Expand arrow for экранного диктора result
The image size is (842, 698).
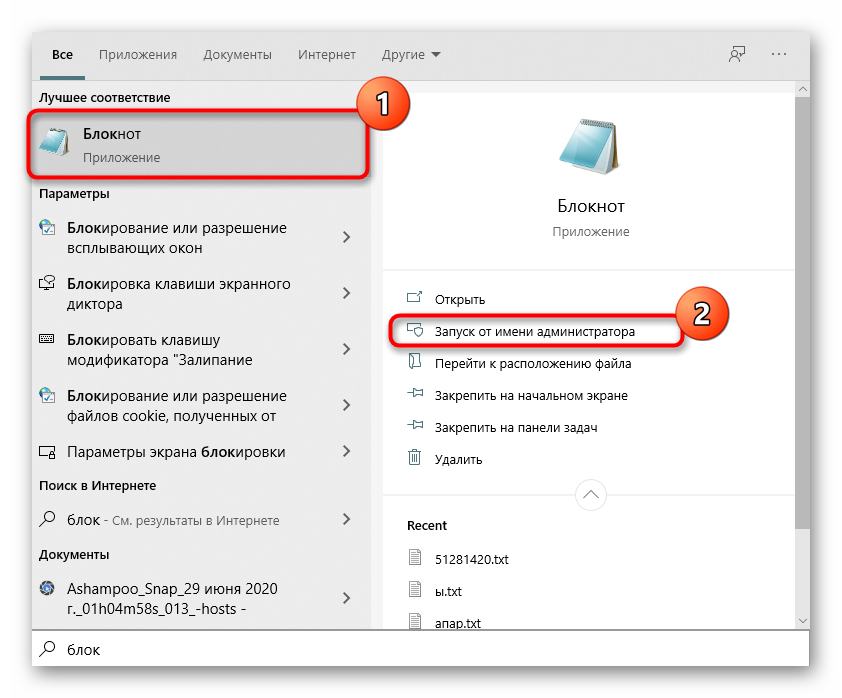(346, 293)
